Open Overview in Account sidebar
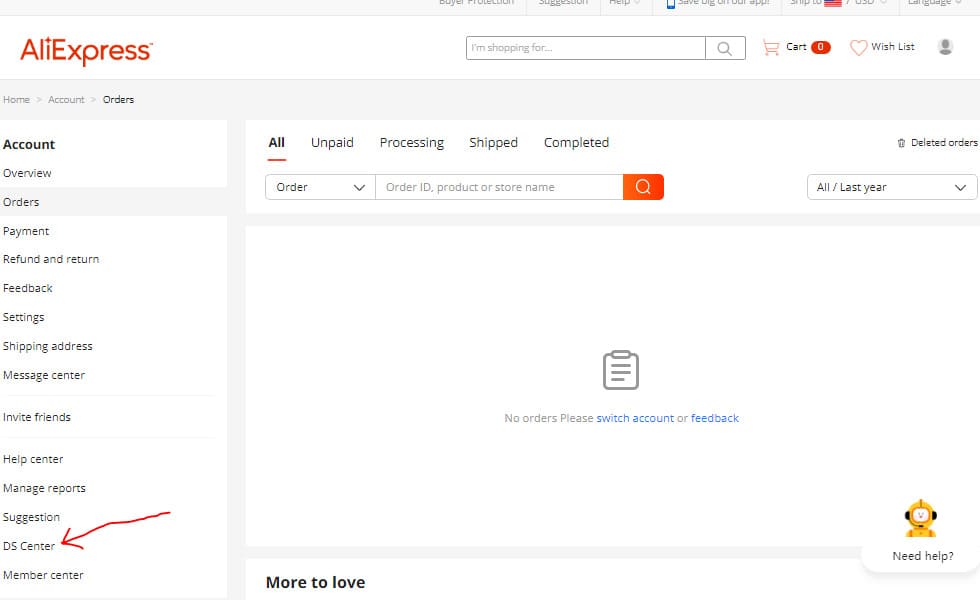980x600 pixels. pos(27,173)
